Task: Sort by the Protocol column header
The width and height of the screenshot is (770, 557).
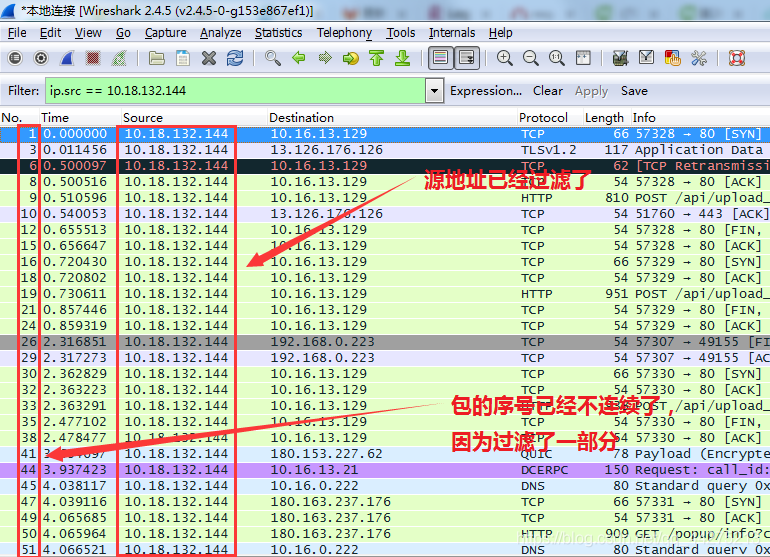Action: point(550,118)
